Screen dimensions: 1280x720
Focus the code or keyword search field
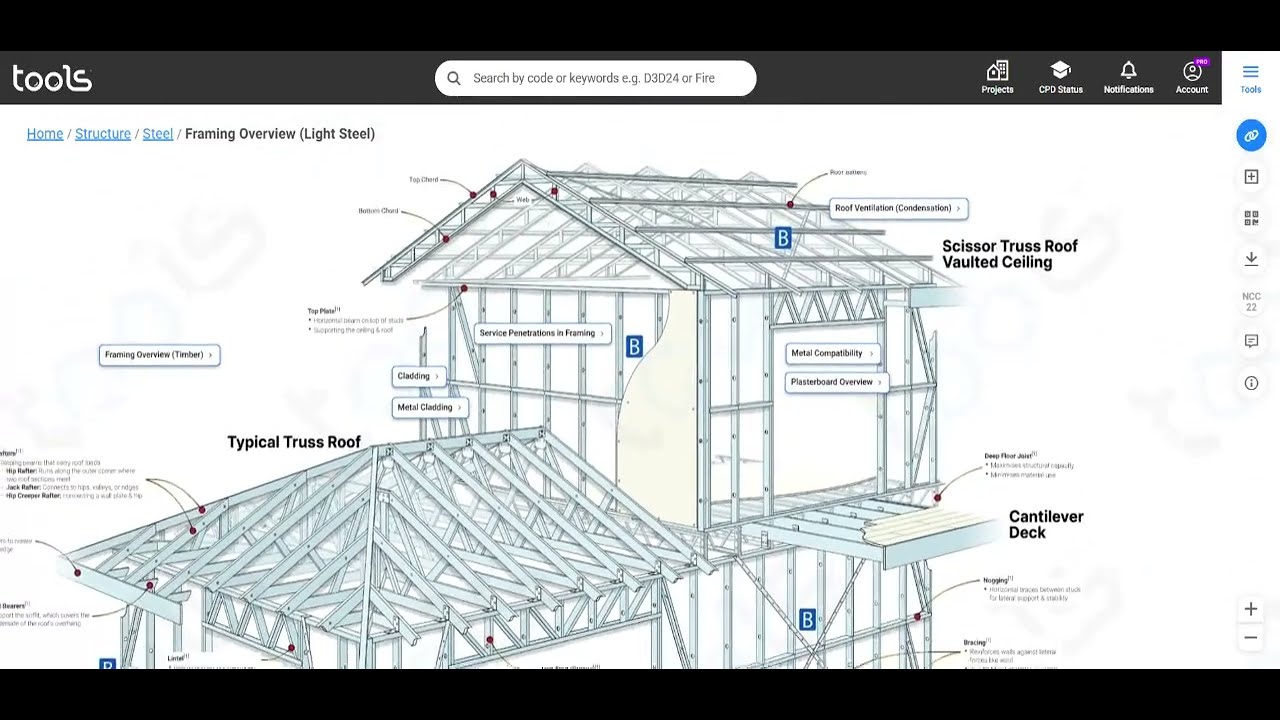(x=595, y=78)
